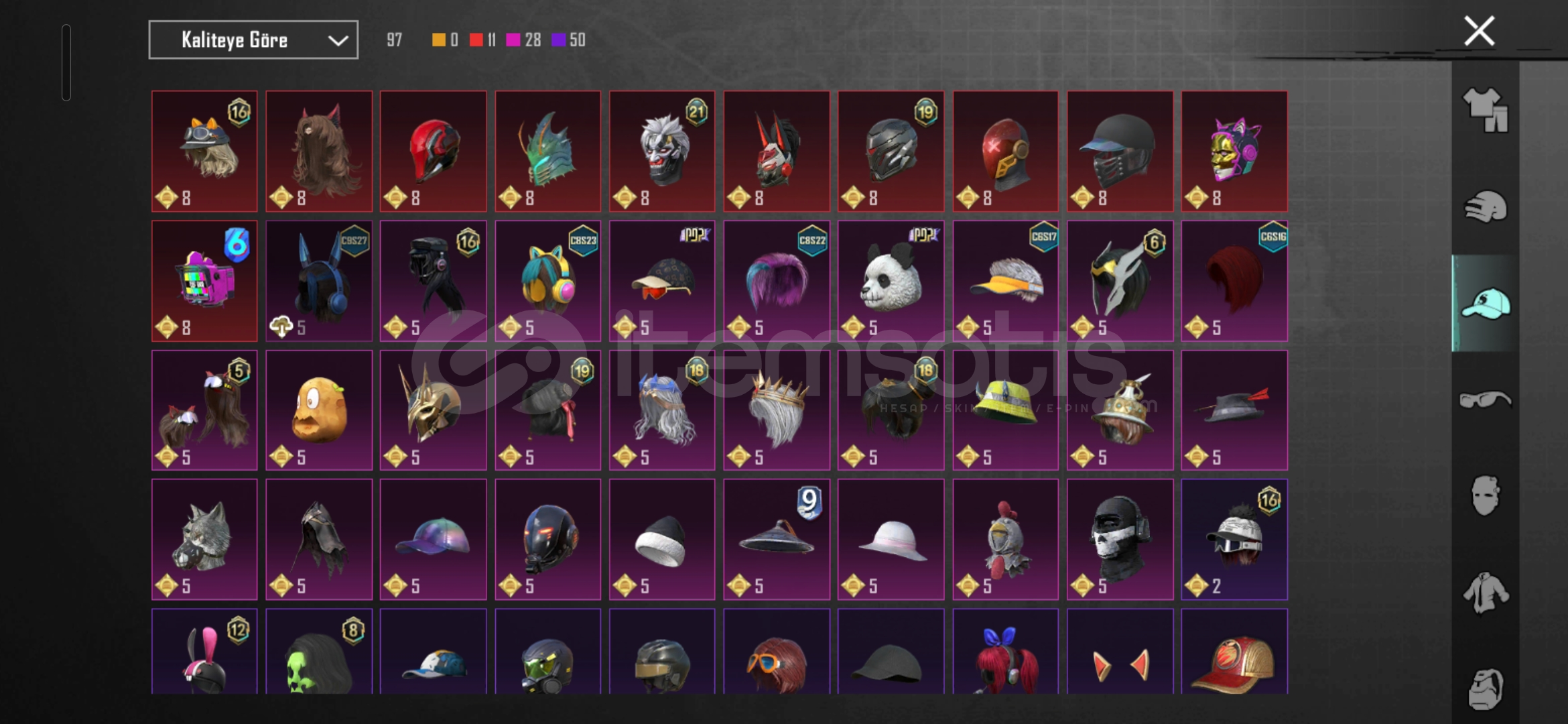Open the Kaliteye Göre sort dropdown
The width and height of the screenshot is (1568, 724).
253,40
